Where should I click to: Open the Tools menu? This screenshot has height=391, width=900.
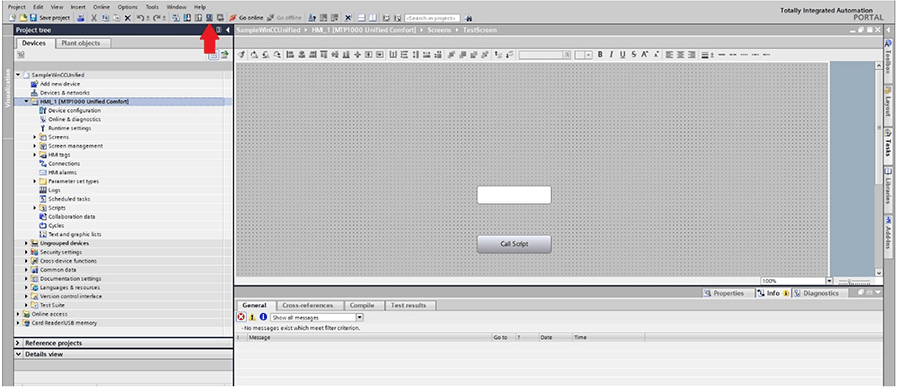(x=152, y=7)
